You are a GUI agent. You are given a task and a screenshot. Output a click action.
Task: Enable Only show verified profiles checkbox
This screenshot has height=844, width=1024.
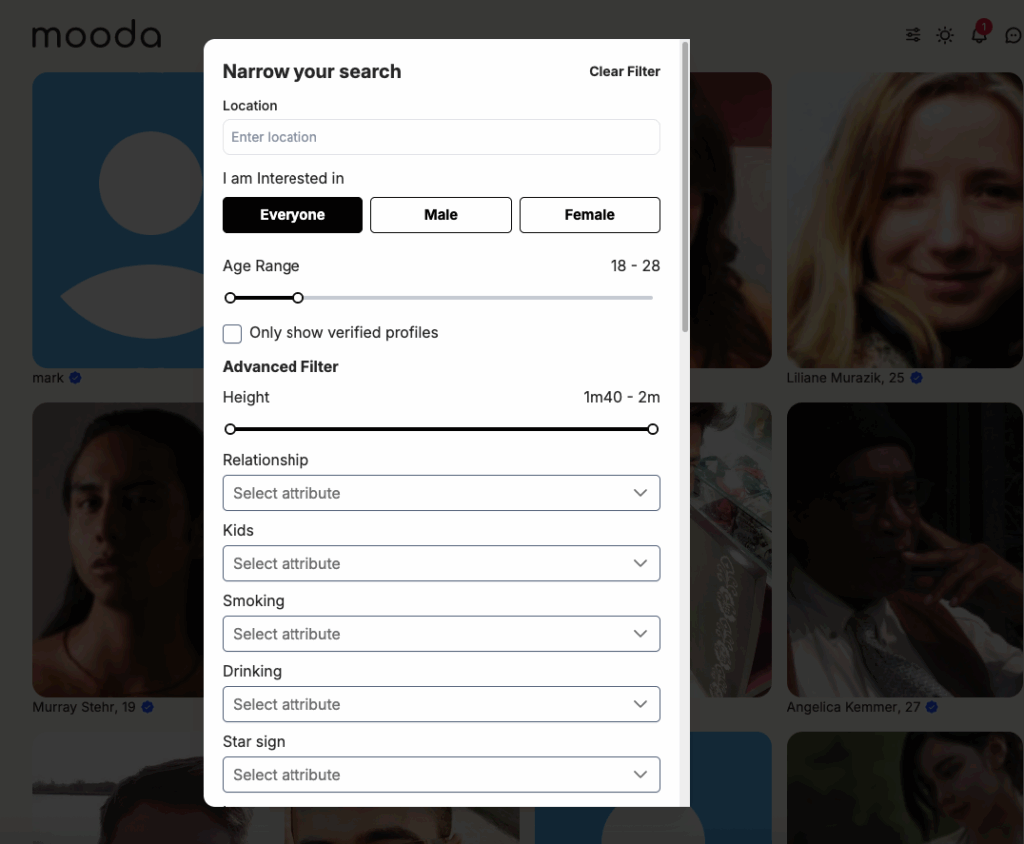coord(232,333)
